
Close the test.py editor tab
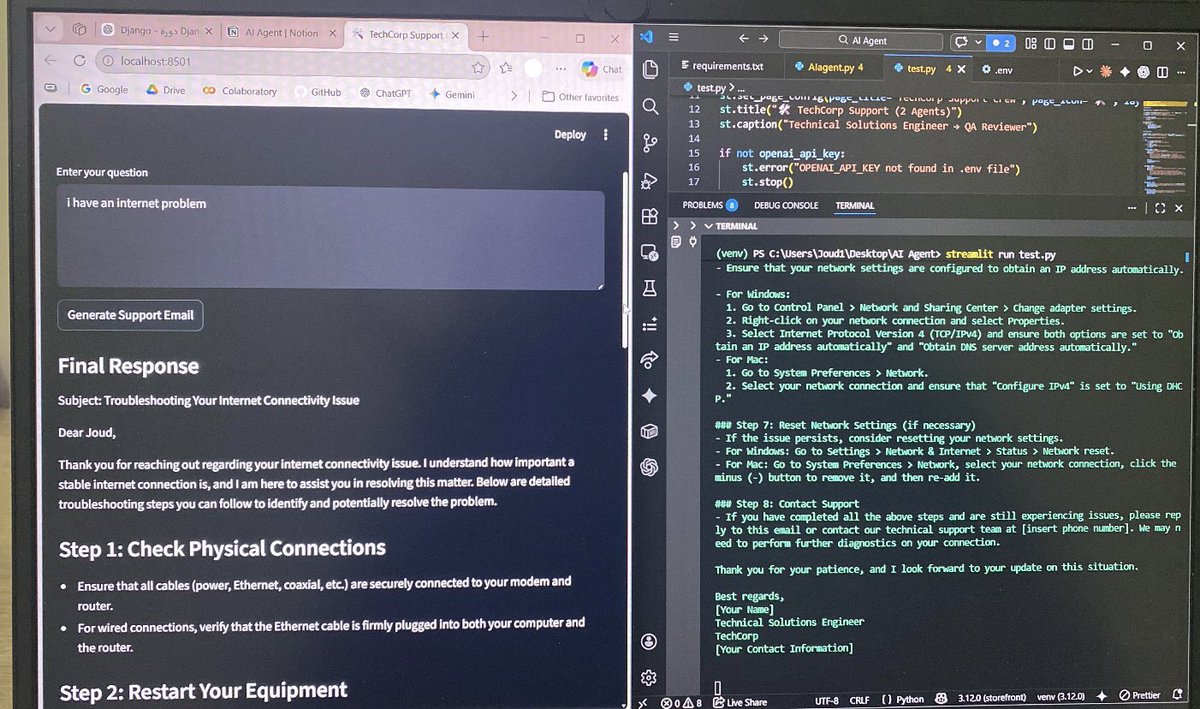(x=962, y=69)
